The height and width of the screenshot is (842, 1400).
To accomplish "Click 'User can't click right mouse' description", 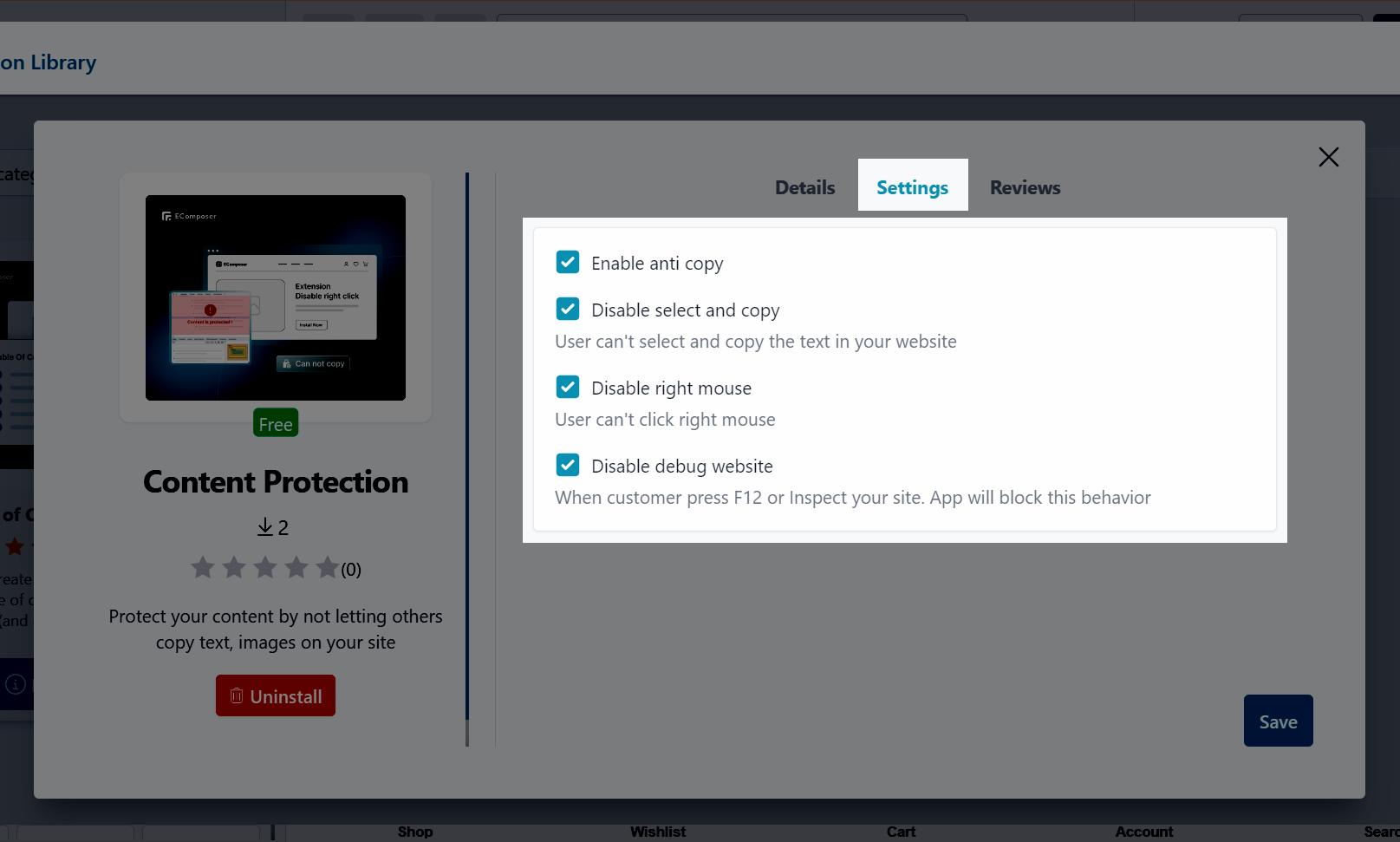I will (x=665, y=420).
